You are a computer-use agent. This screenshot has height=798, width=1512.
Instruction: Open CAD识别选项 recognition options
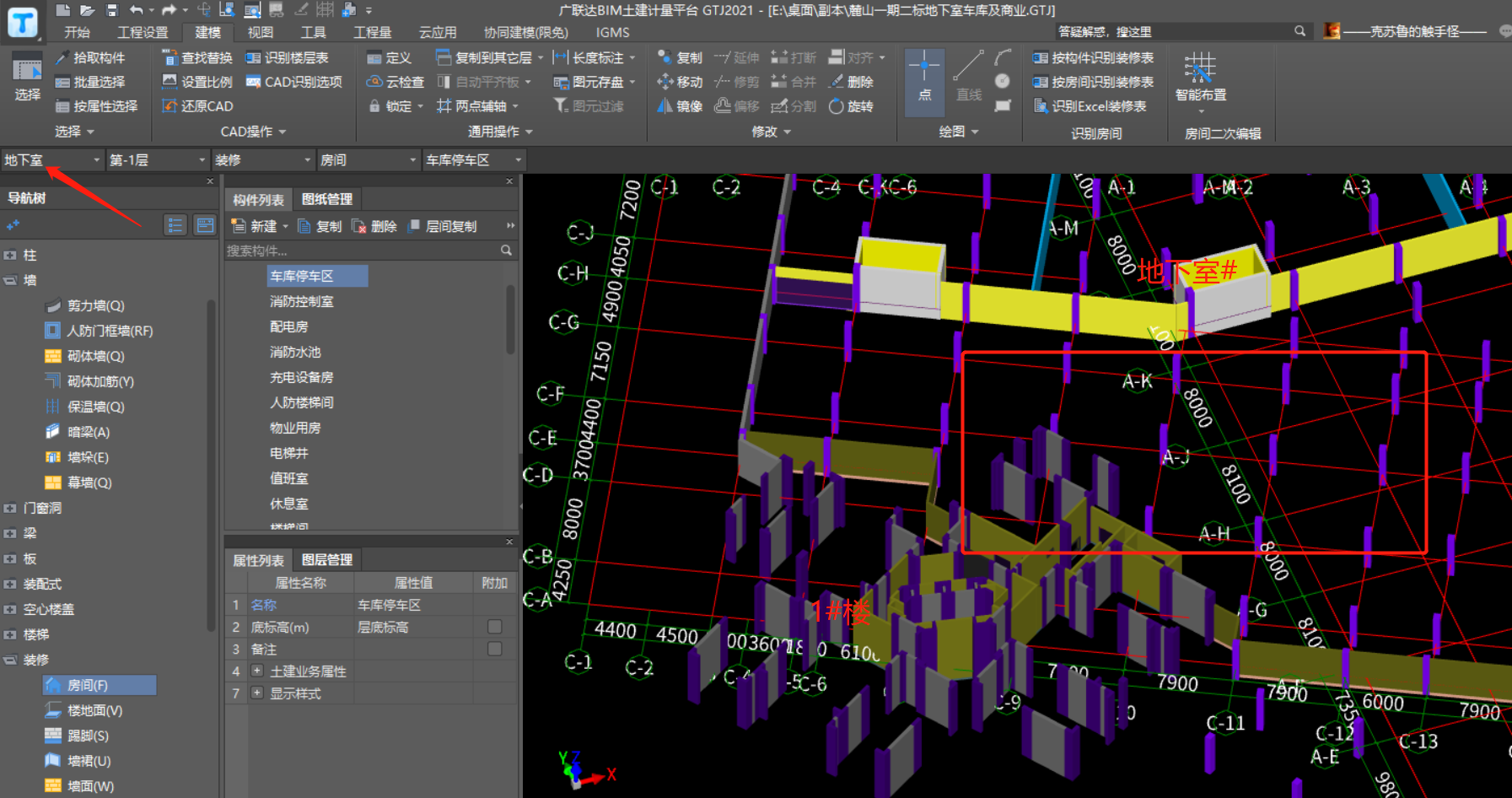pos(293,82)
